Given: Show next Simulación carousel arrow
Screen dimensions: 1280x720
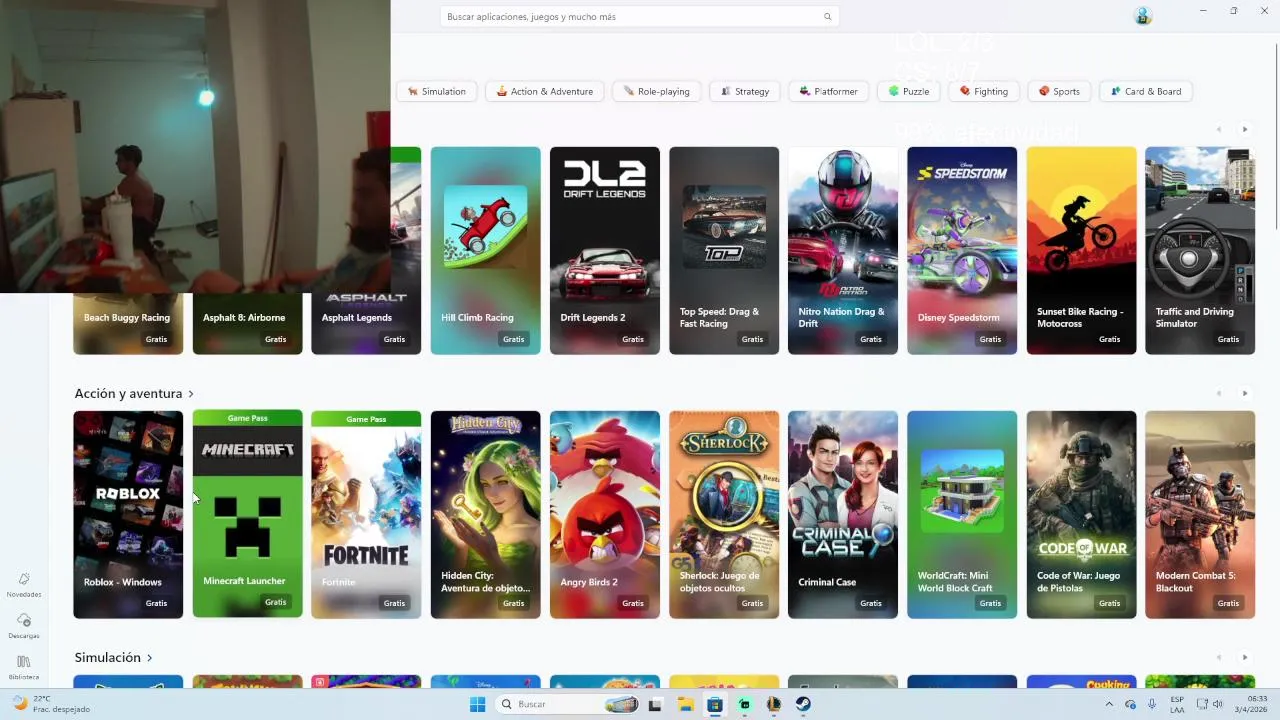Looking at the screenshot, I should tap(1245, 657).
